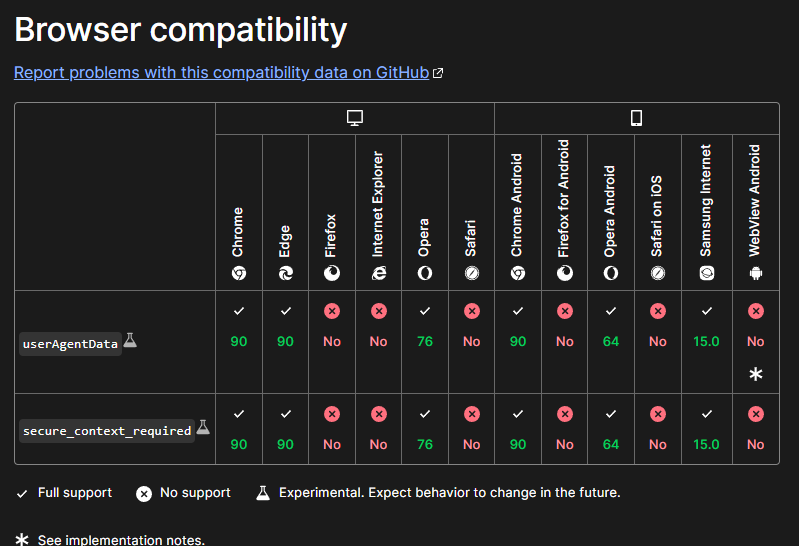The width and height of the screenshot is (799, 546).
Task: Click the flask icon beside secure_context_required
Action: pos(203,427)
